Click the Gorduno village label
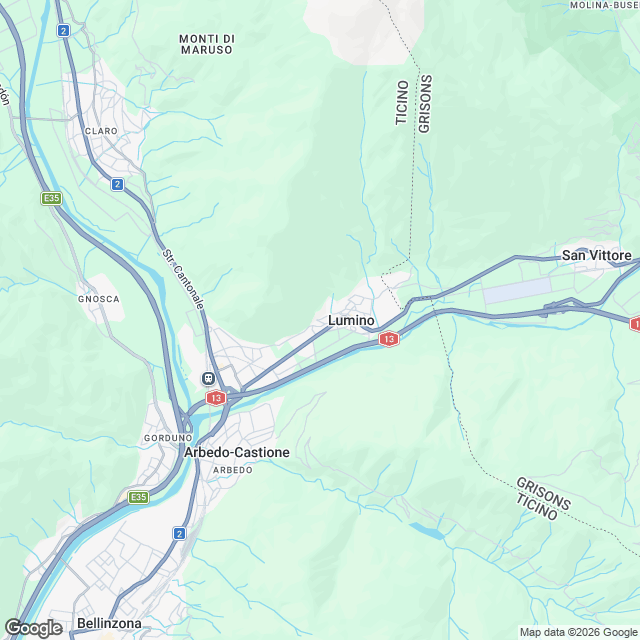This screenshot has height=640, width=640. [x=168, y=438]
